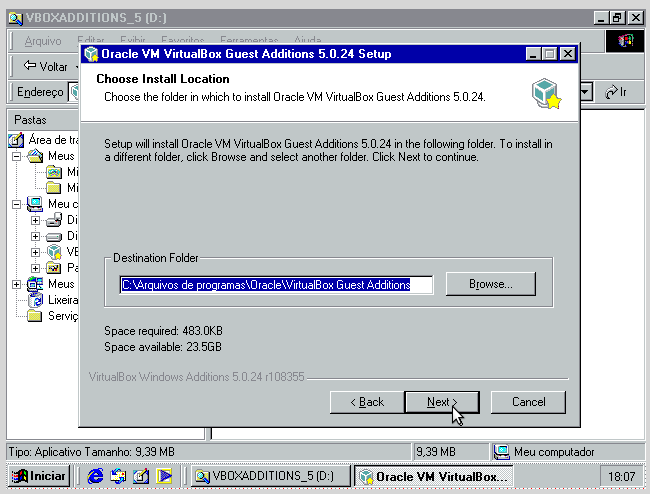Screen dimensions: 650x494
Task: Go back with the Back button
Action: 367,402
